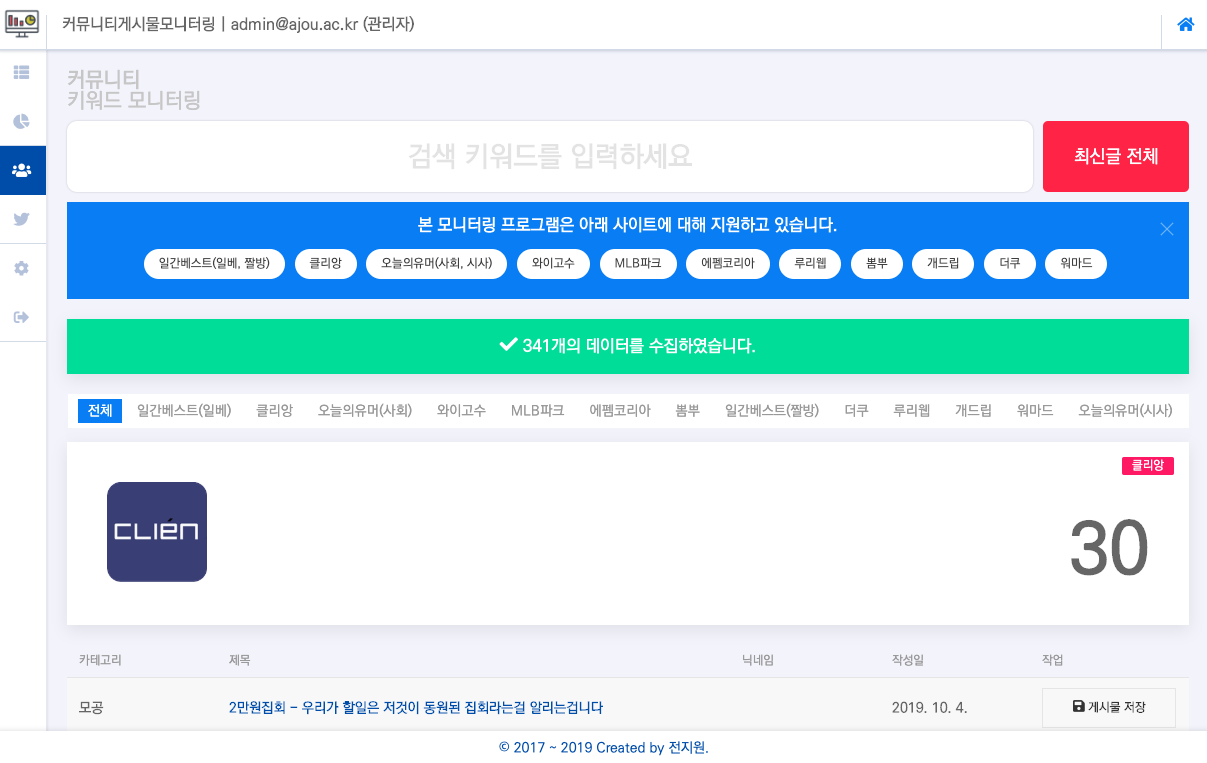Switch to the 에펨코리아 tab
The width and height of the screenshot is (1207, 763).
620,410
